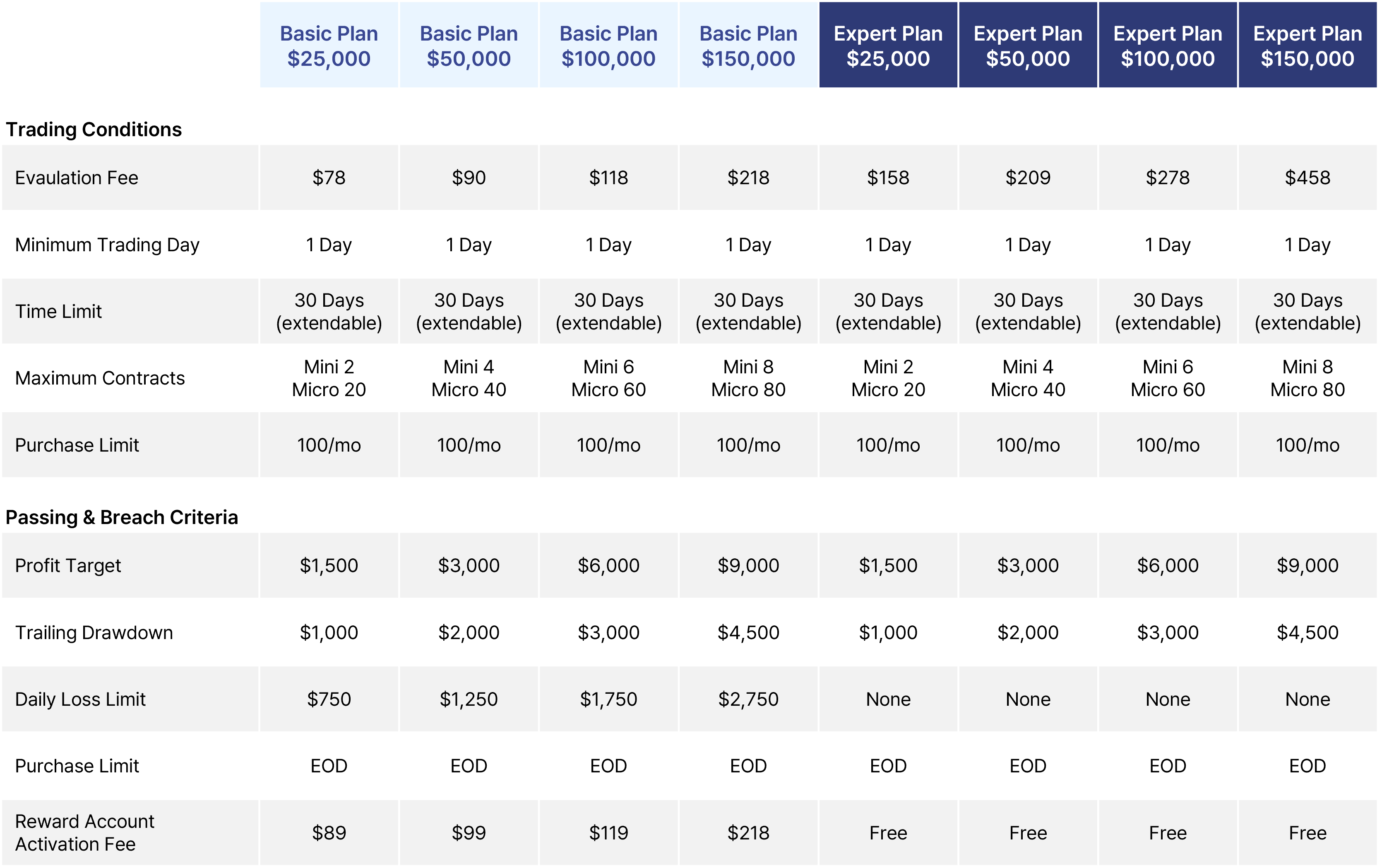Select the Reward Account Activation Fee label
The image size is (1382, 868).
pos(84,833)
